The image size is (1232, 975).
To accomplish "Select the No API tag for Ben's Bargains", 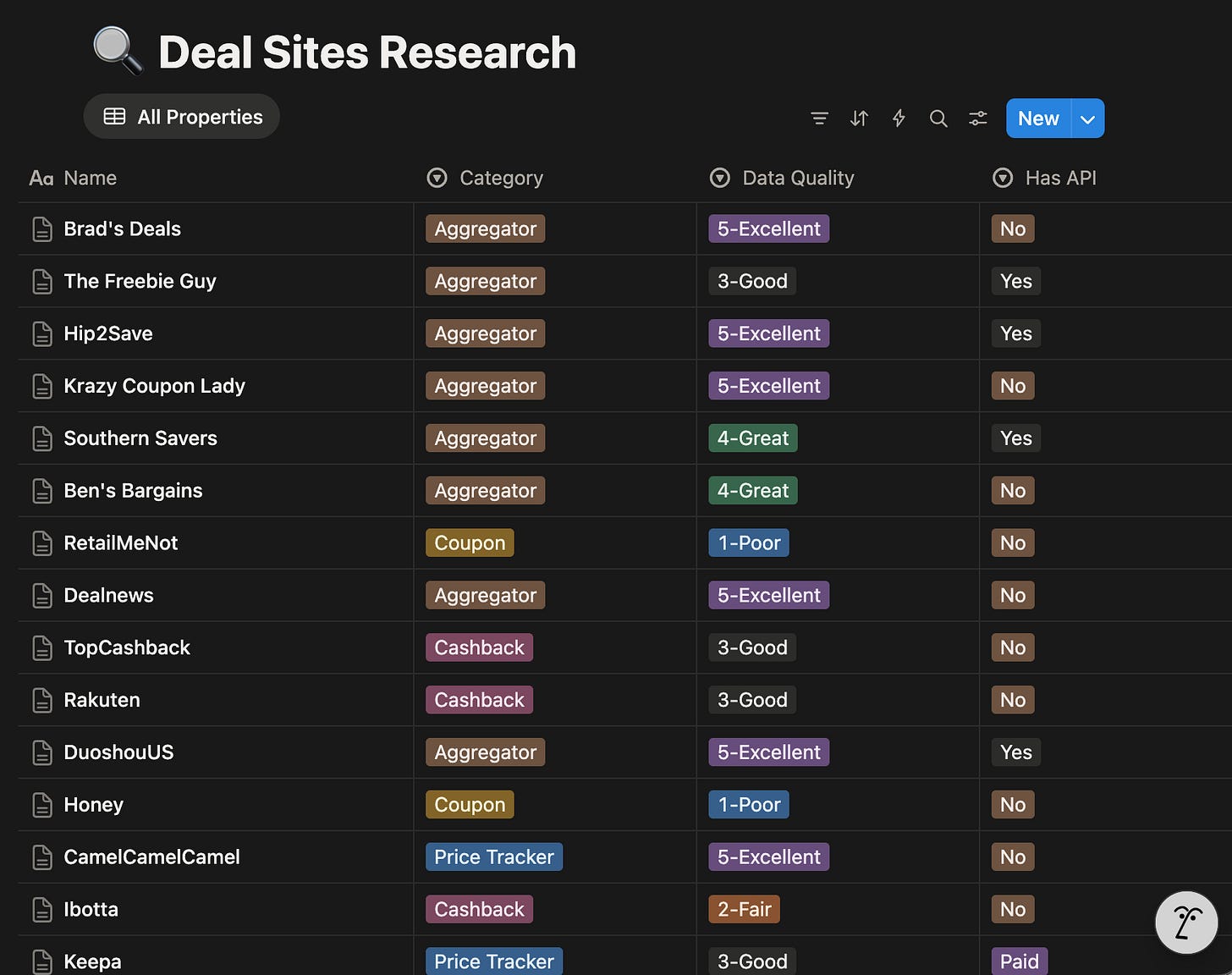I will click(1013, 490).
